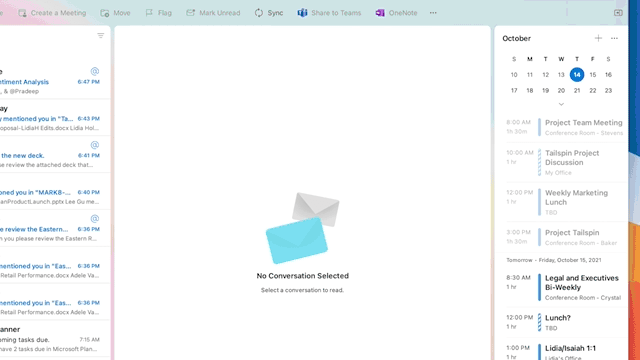
Task: Flag the message using the Flag button
Action: point(159,13)
